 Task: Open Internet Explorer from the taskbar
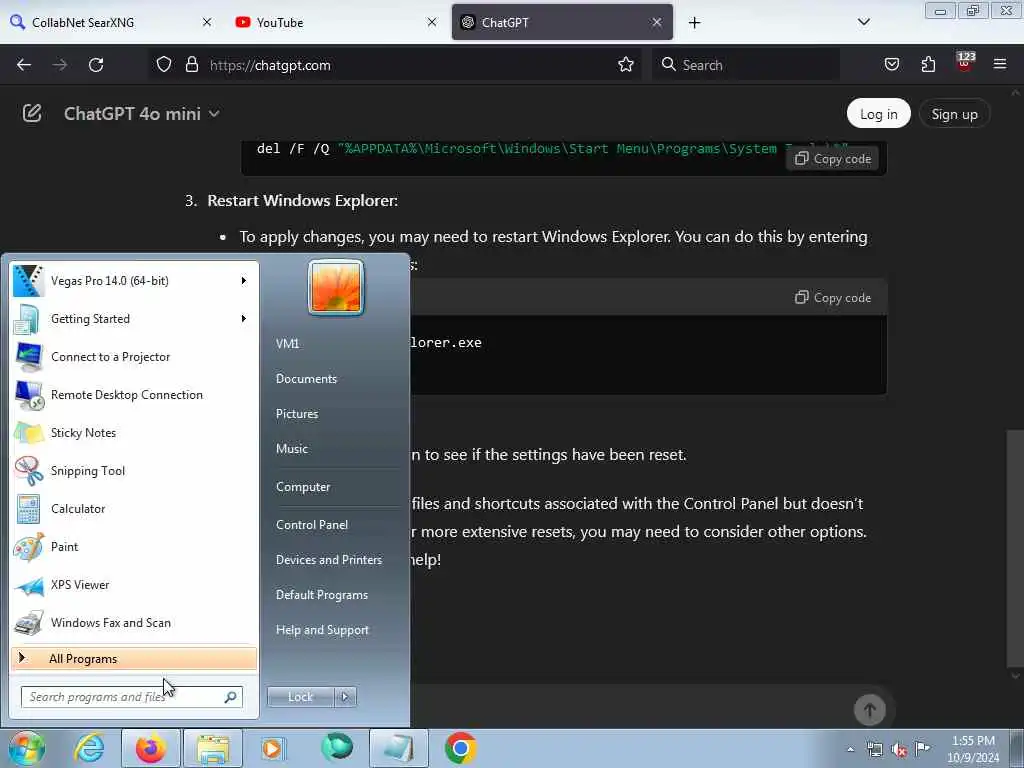pos(89,748)
